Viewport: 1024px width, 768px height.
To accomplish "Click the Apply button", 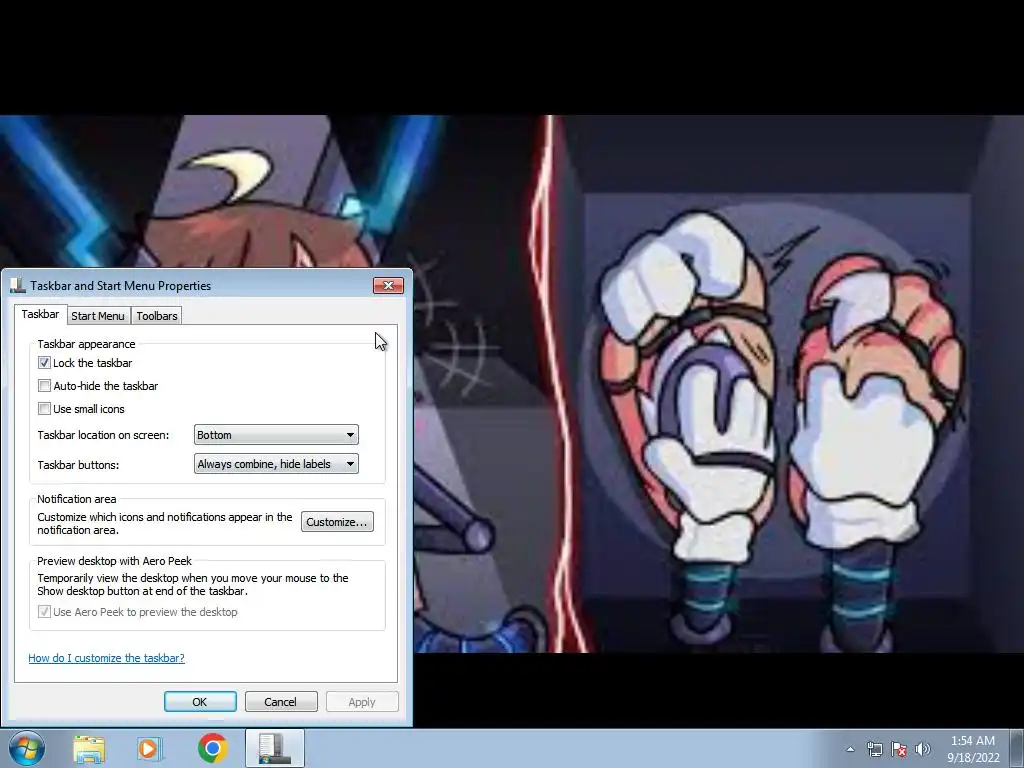I will pos(362,702).
